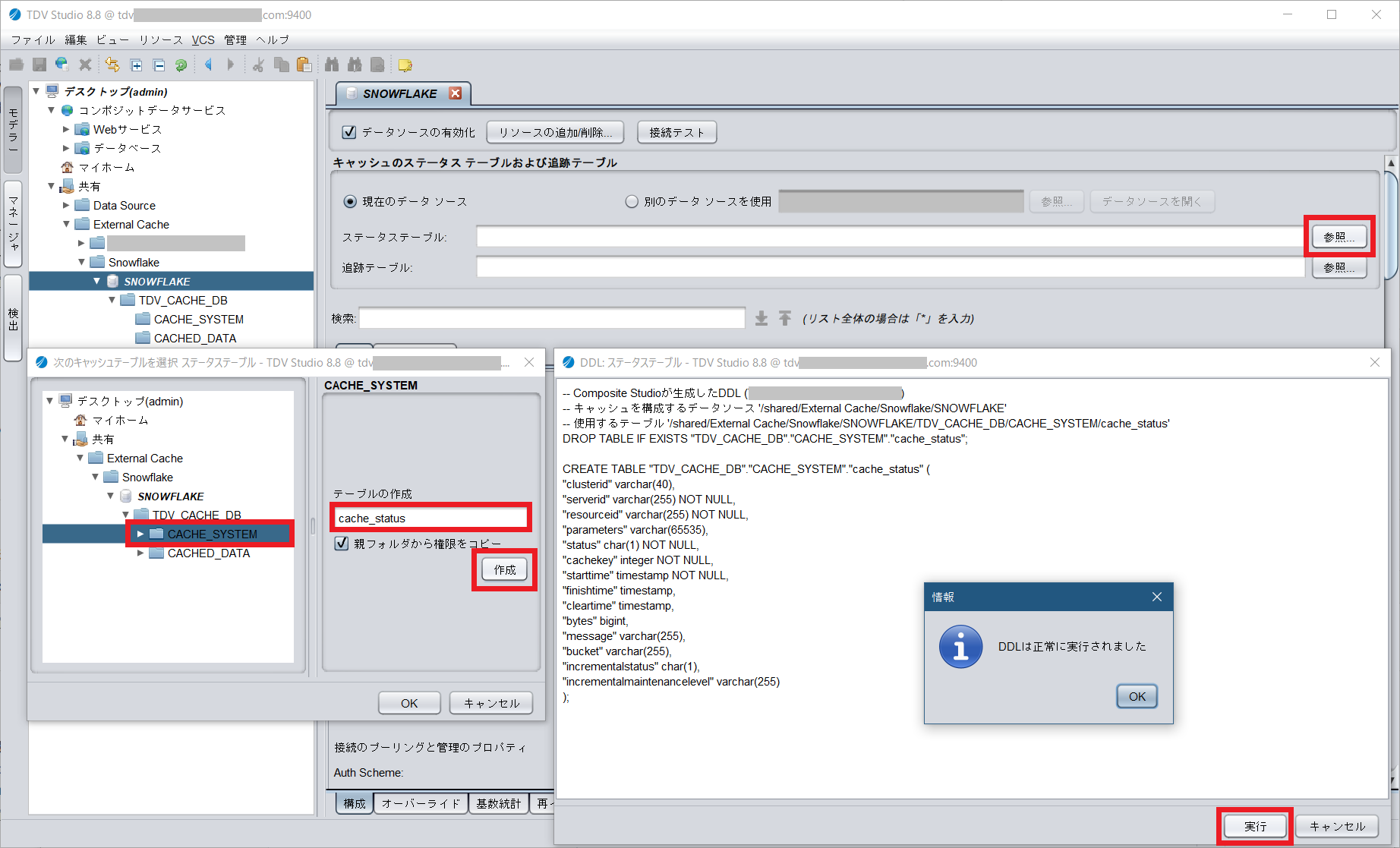Click the 作成 button
Image resolution: width=1400 pixels, height=848 pixels.
[x=505, y=569]
